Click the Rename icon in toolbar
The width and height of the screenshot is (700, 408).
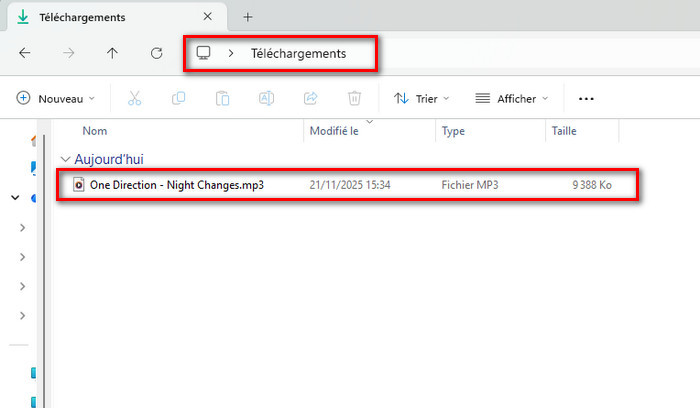(x=266, y=98)
